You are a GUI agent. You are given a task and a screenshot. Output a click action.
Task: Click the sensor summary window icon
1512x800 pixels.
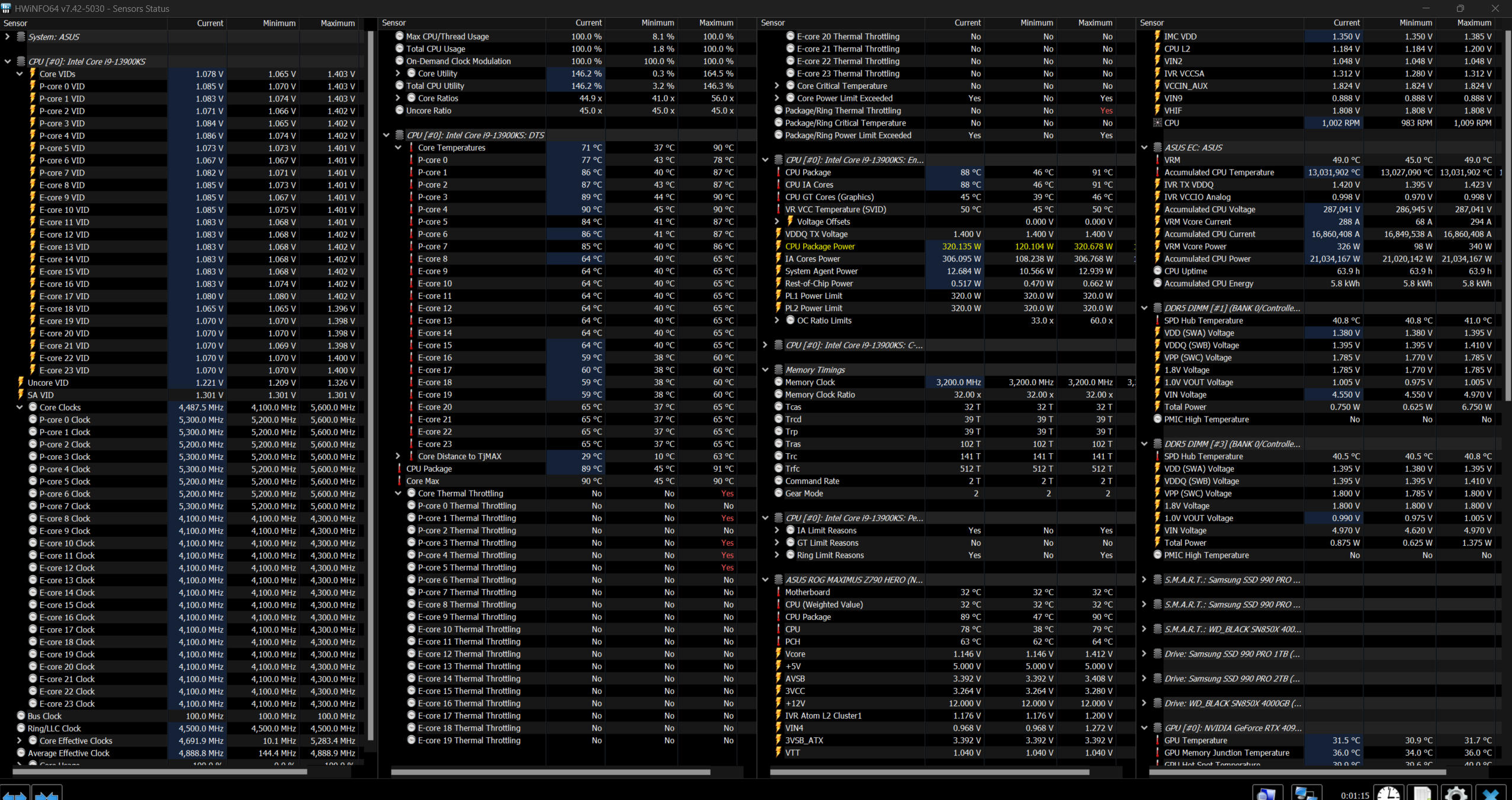1267,793
